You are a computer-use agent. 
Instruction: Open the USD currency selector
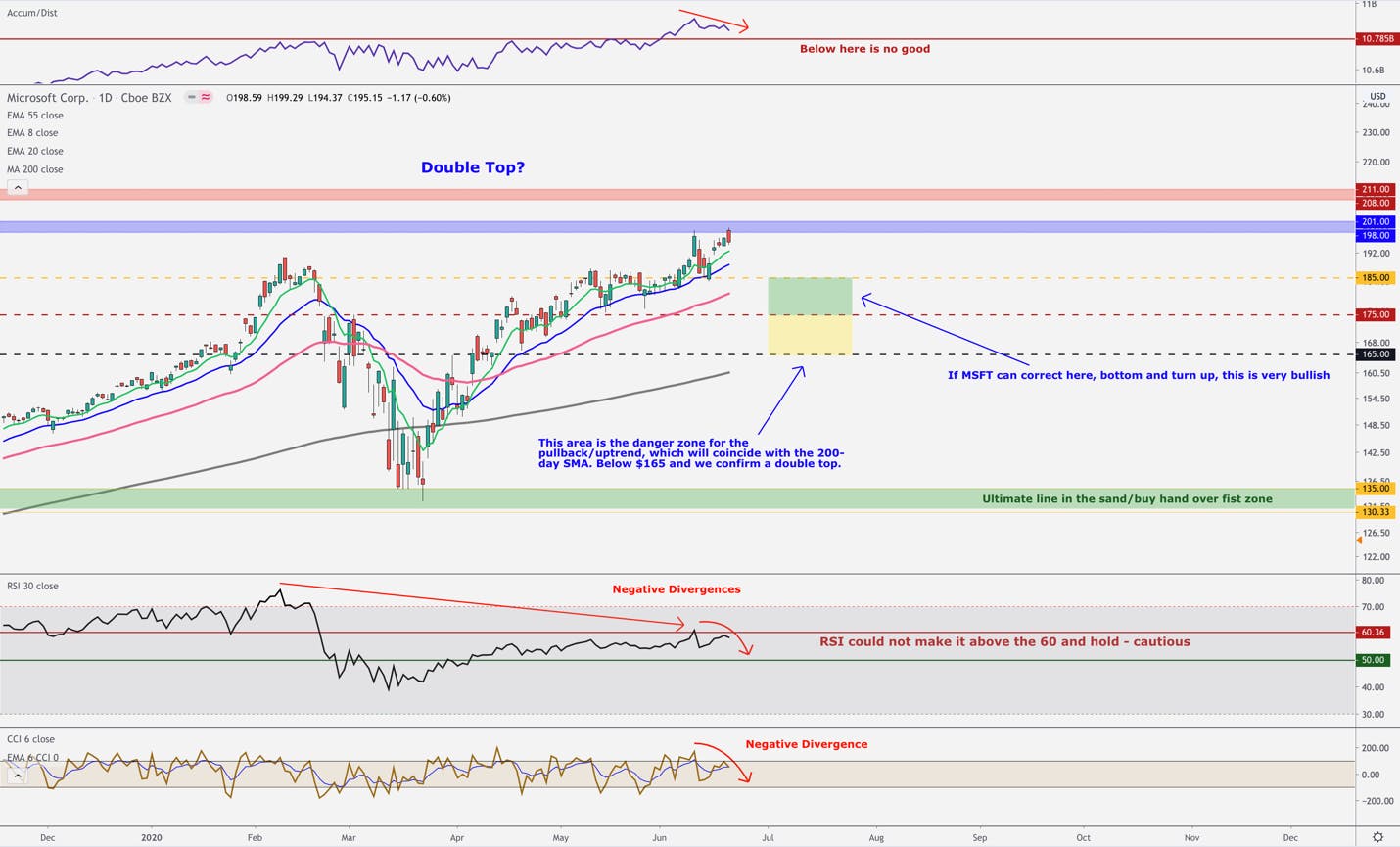1377,96
